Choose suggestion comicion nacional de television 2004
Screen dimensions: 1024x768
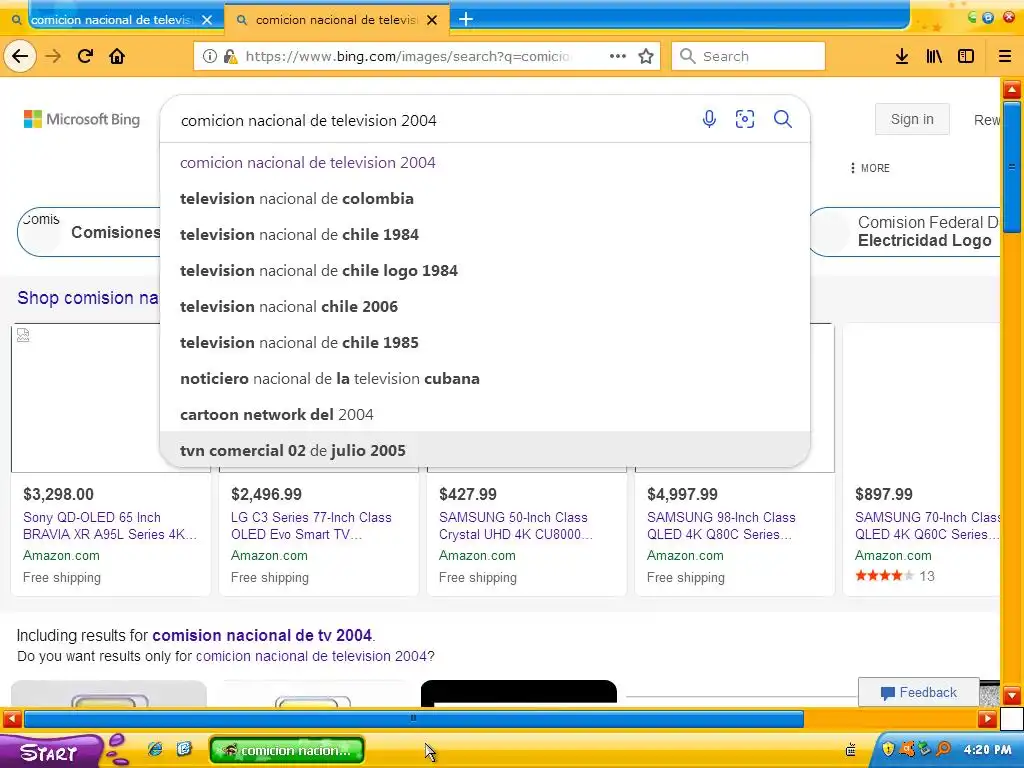(x=485, y=163)
